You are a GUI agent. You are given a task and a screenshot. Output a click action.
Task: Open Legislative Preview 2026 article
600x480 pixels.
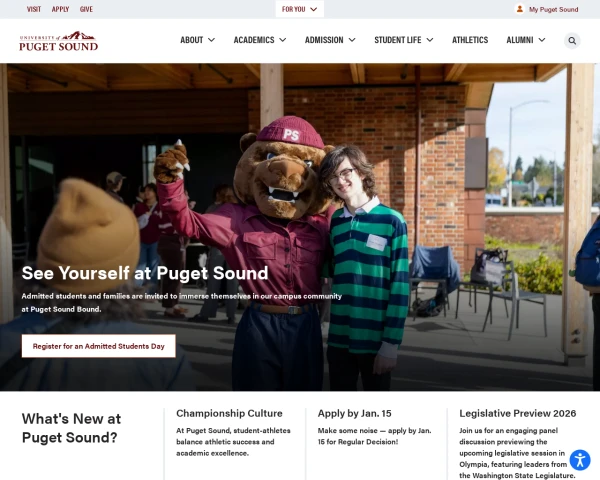[517, 413]
